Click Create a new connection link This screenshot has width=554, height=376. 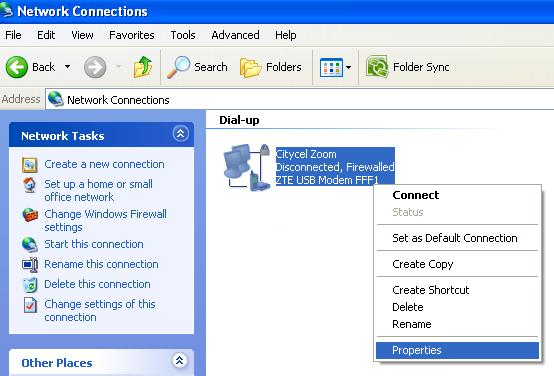coord(104,164)
